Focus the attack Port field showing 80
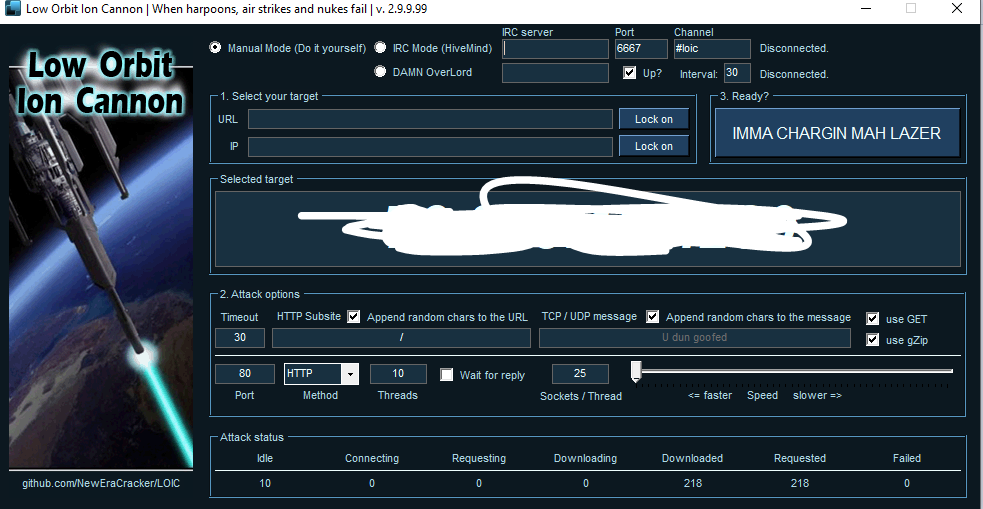 (244, 374)
